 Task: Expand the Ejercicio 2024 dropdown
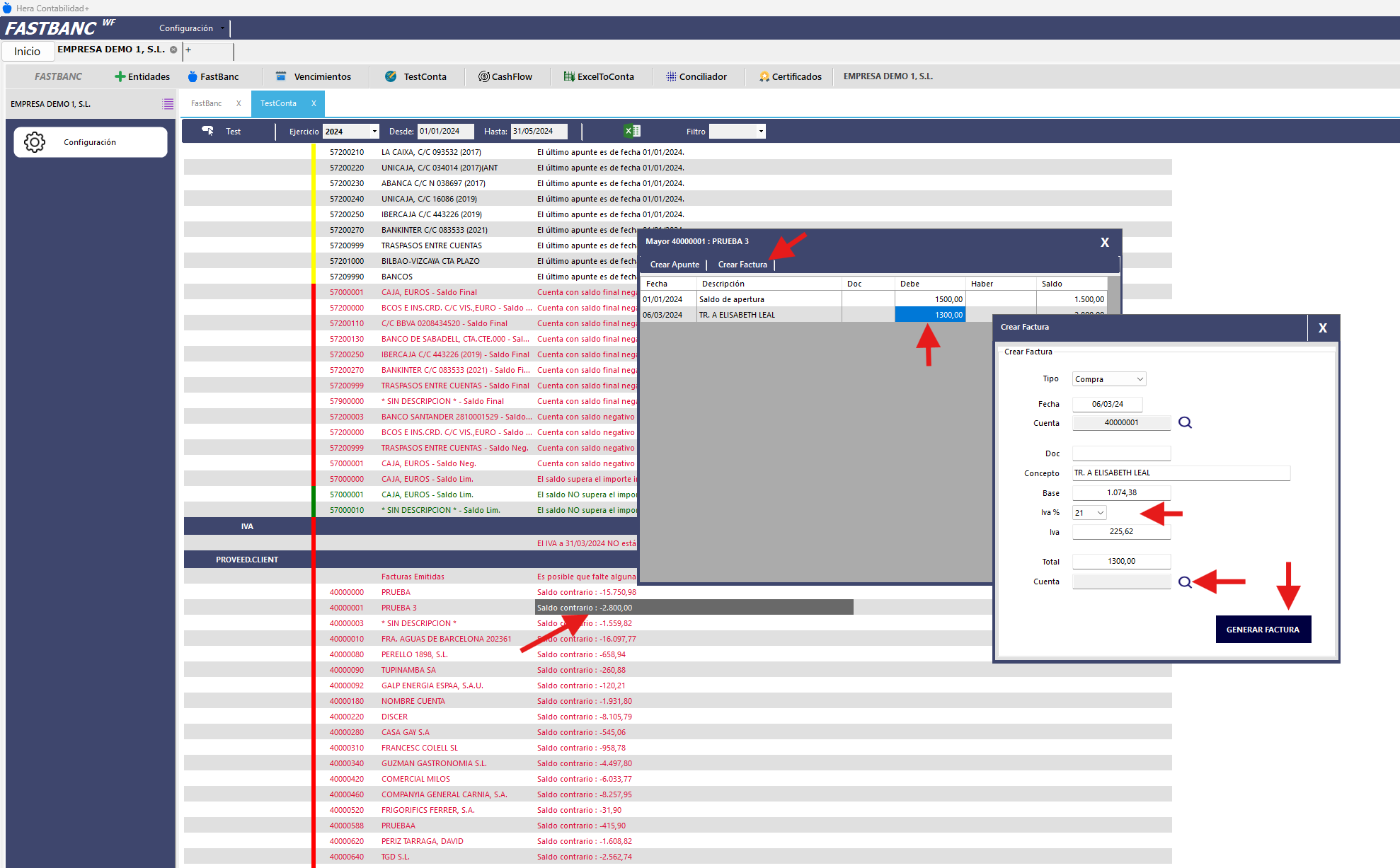pos(374,132)
